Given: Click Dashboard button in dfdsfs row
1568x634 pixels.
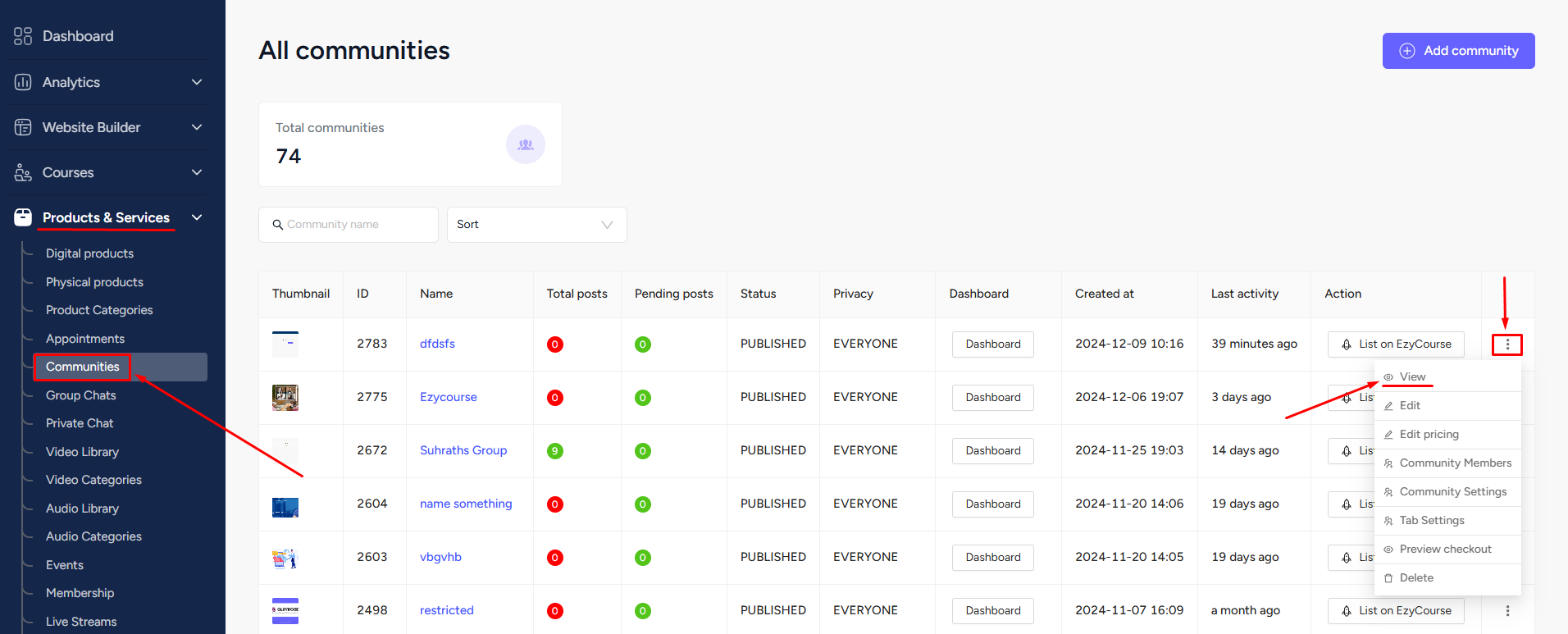Looking at the screenshot, I should coord(993,344).
